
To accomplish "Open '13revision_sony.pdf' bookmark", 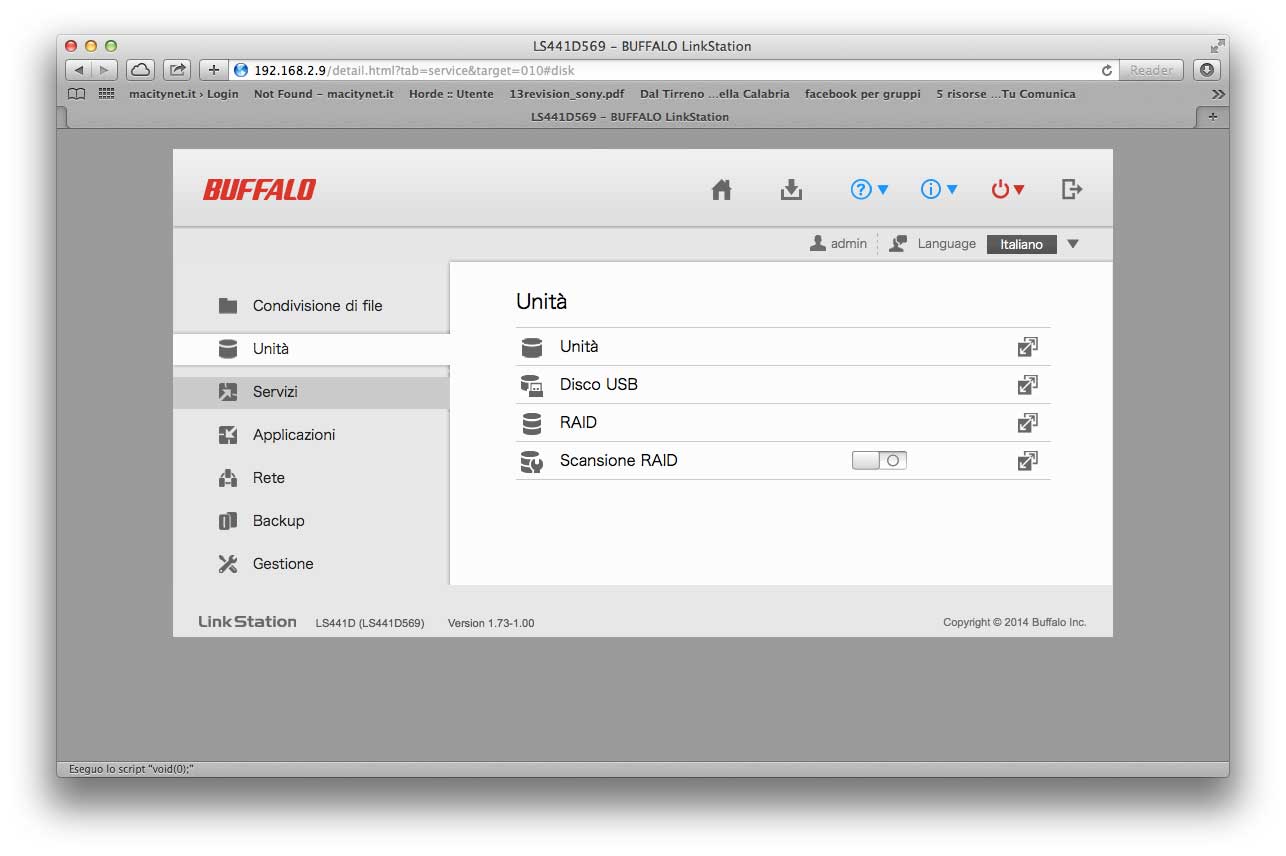I will (567, 94).
